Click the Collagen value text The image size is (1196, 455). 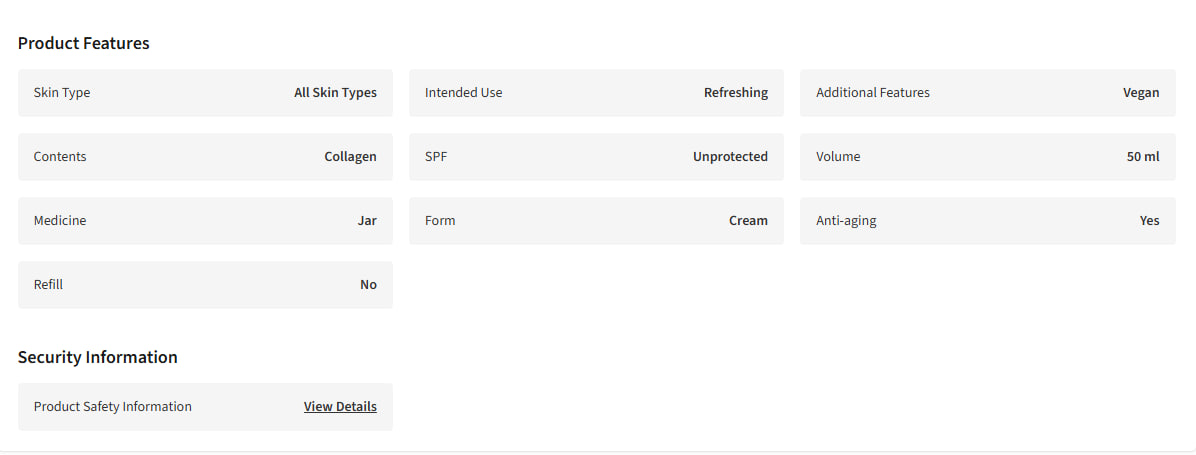(351, 157)
